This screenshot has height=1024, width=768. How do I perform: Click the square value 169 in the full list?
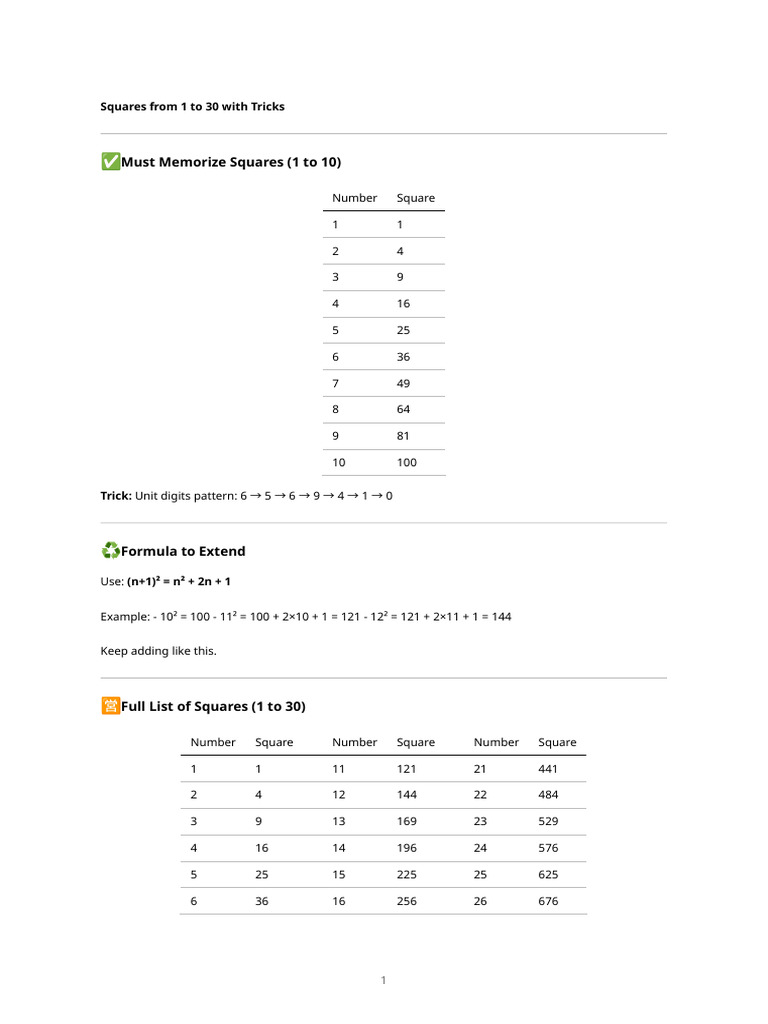point(407,821)
